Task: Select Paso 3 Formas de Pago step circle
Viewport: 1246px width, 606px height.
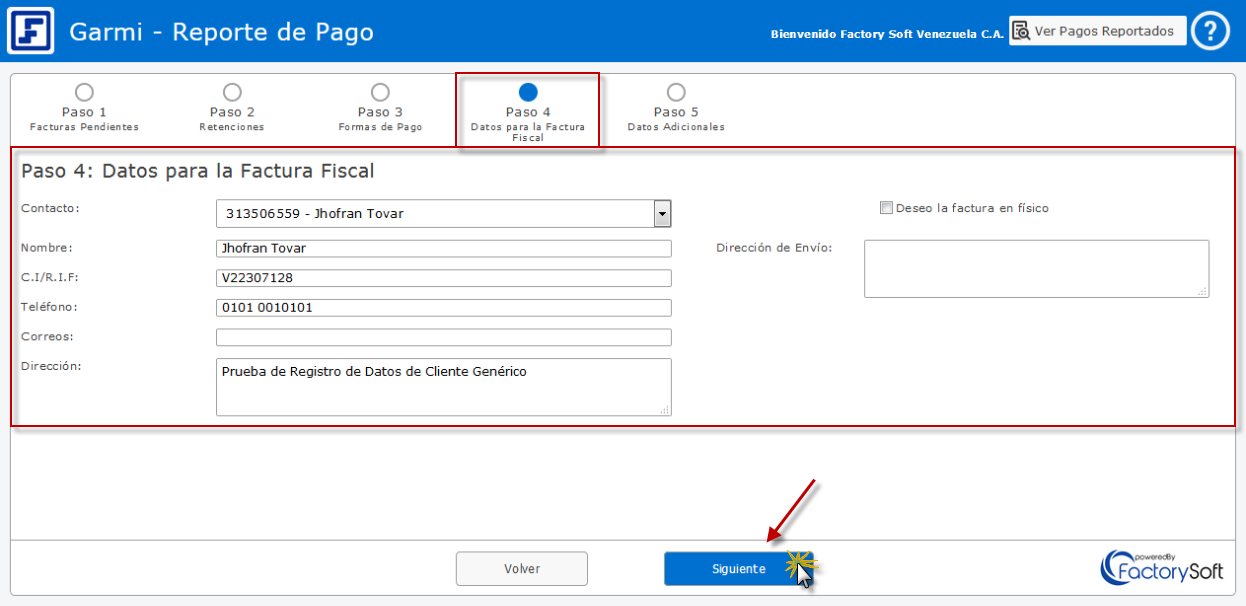Action: tap(380, 93)
